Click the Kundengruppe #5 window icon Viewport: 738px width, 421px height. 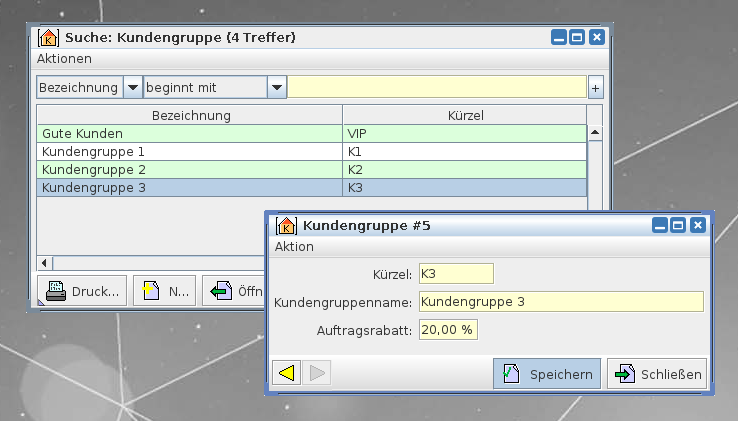point(286,226)
